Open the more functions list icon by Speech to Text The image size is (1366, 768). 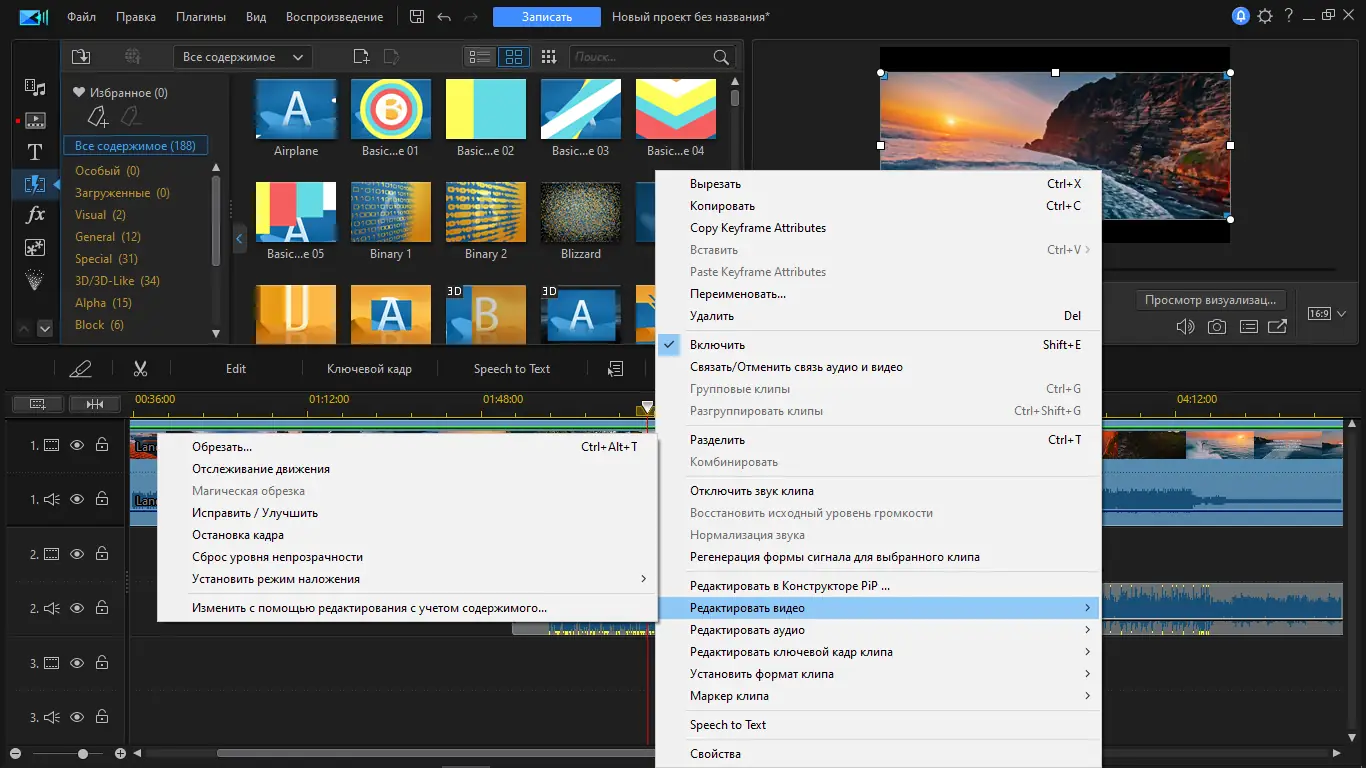[616, 368]
